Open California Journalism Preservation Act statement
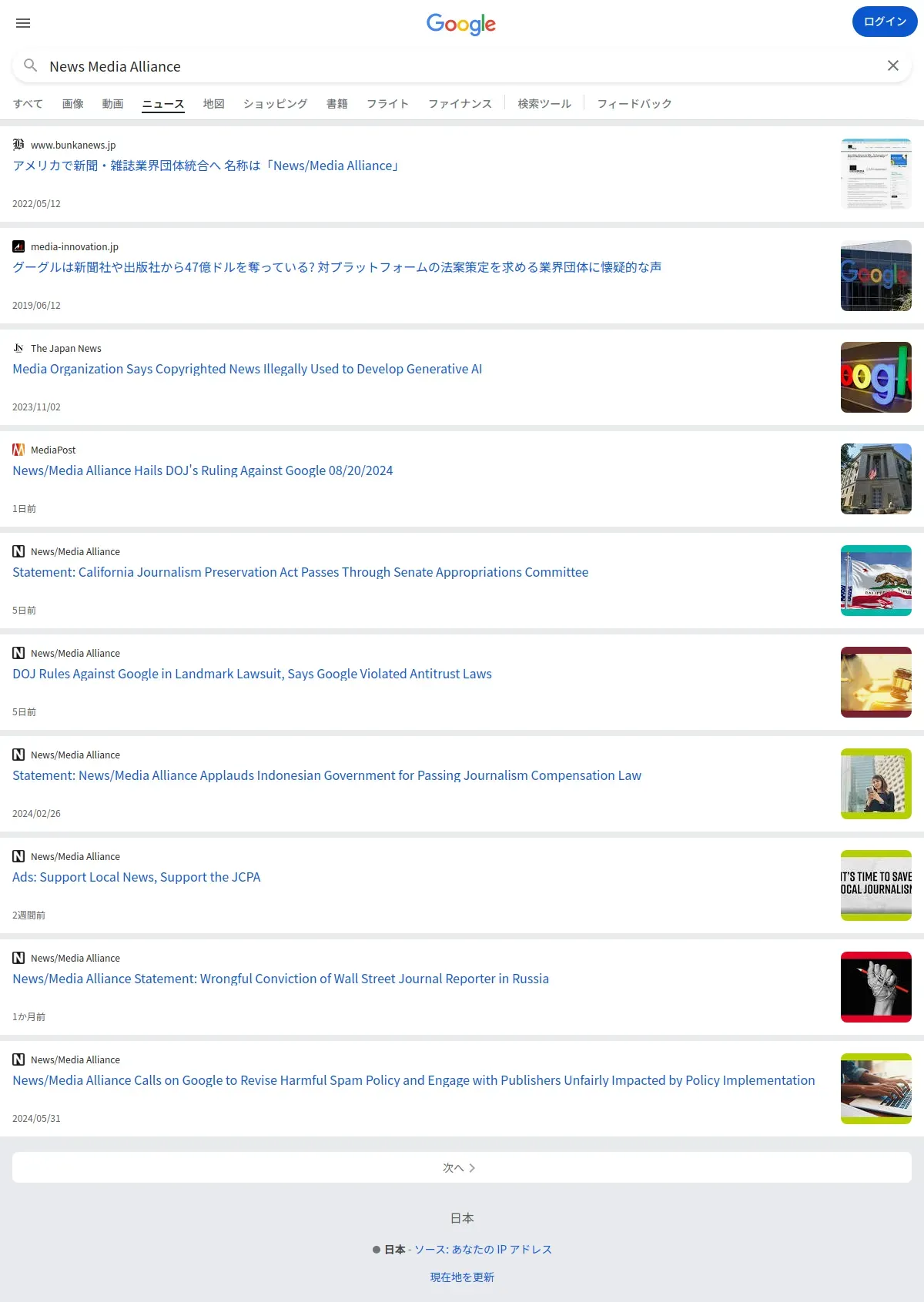The height and width of the screenshot is (1302, 924). (x=300, y=572)
